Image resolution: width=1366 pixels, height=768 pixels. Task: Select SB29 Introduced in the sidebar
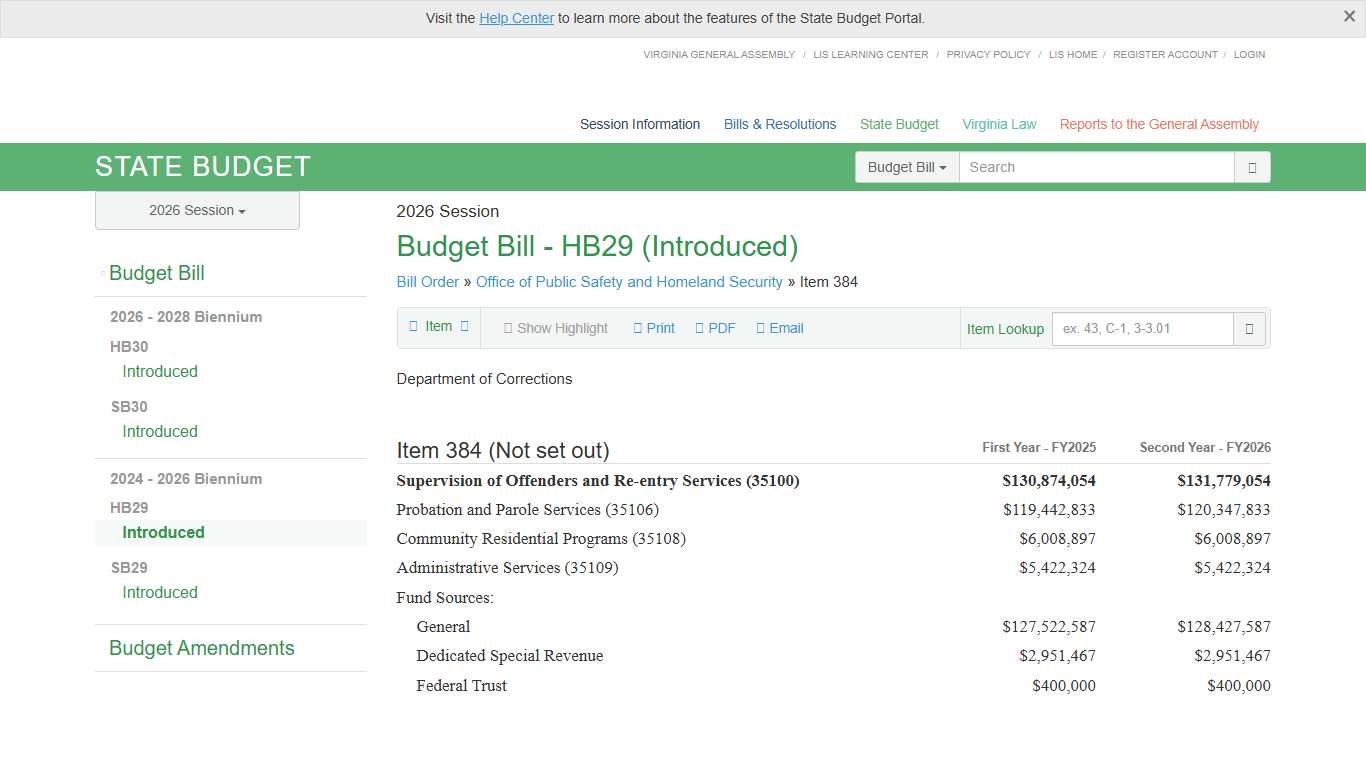tap(159, 592)
